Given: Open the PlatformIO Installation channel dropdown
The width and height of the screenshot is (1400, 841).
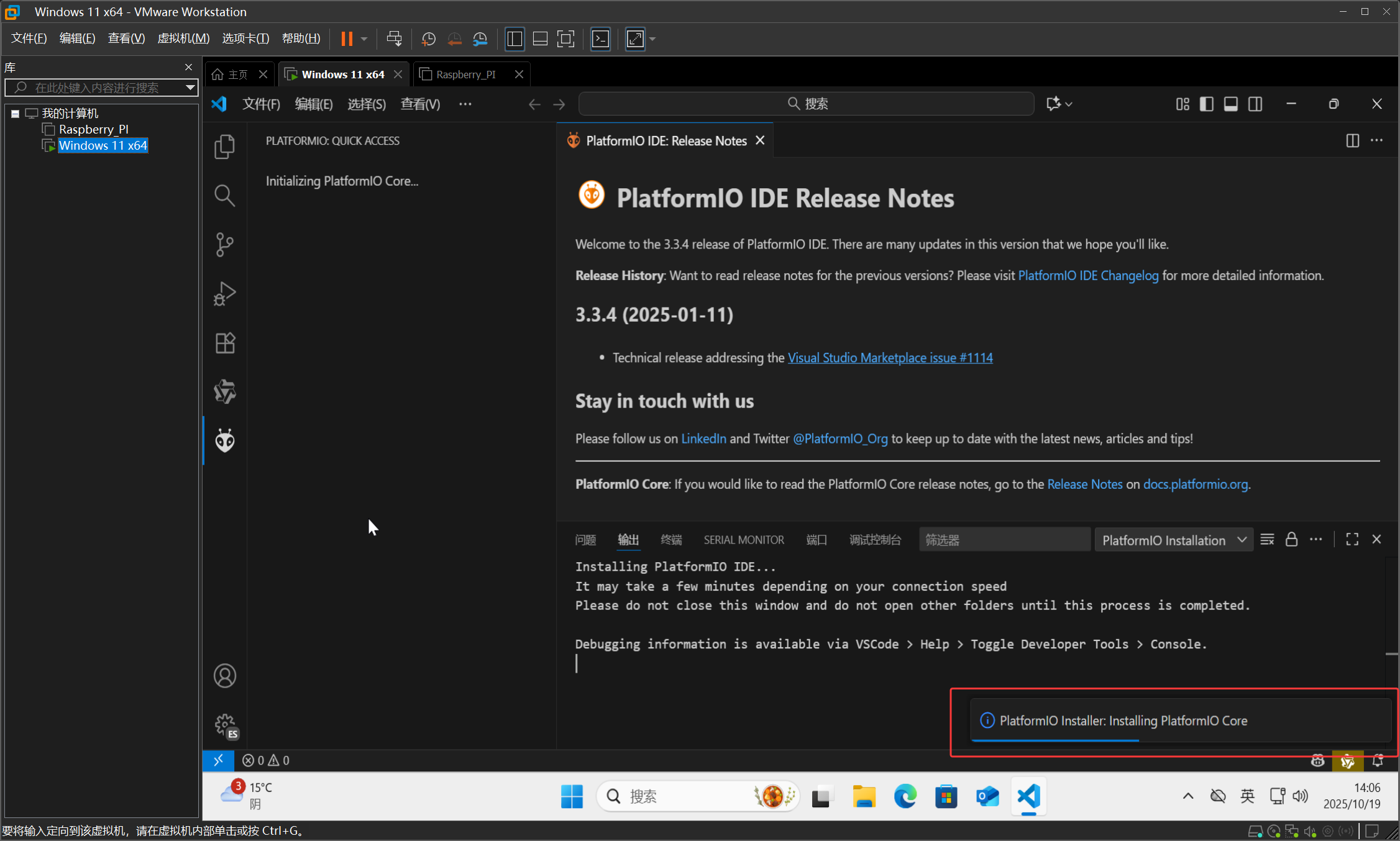Looking at the screenshot, I should (x=1173, y=540).
